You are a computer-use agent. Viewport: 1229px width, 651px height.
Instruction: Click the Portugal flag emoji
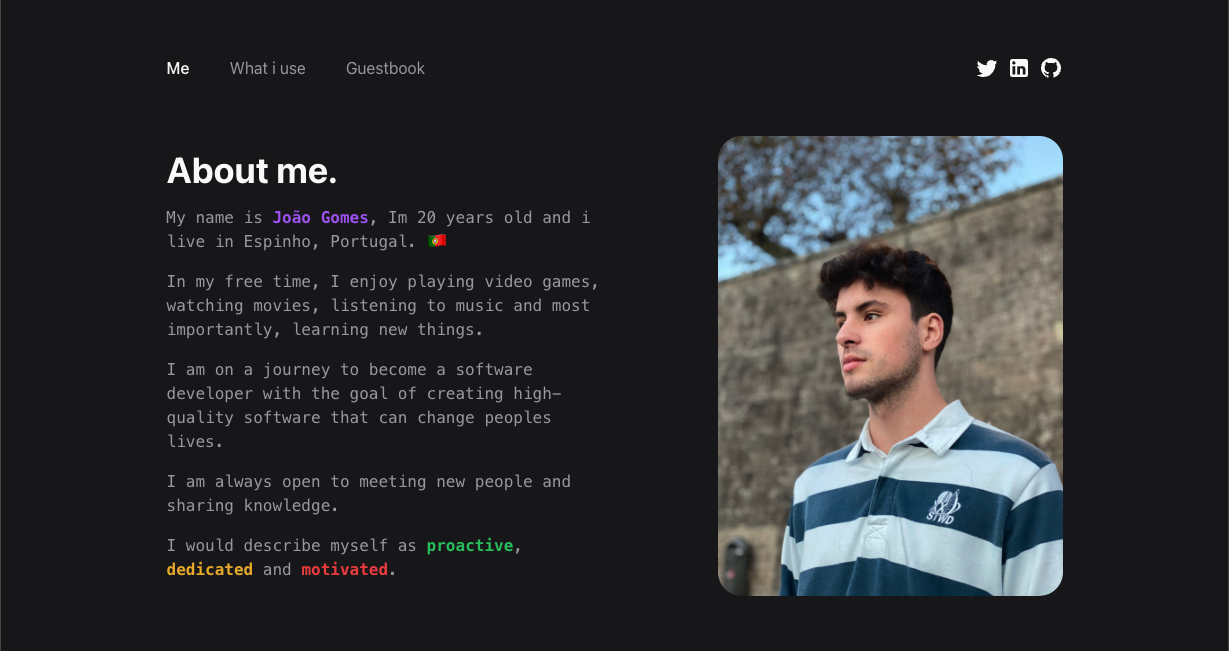pyautogui.click(x=437, y=241)
